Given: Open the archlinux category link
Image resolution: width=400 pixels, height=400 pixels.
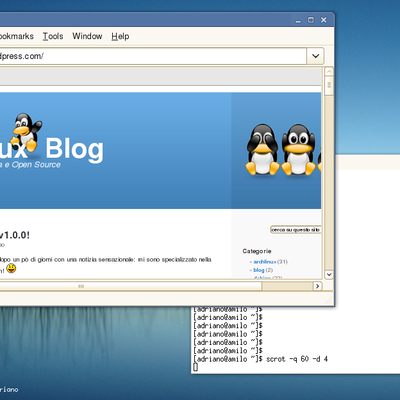Looking at the screenshot, I should [x=265, y=262].
